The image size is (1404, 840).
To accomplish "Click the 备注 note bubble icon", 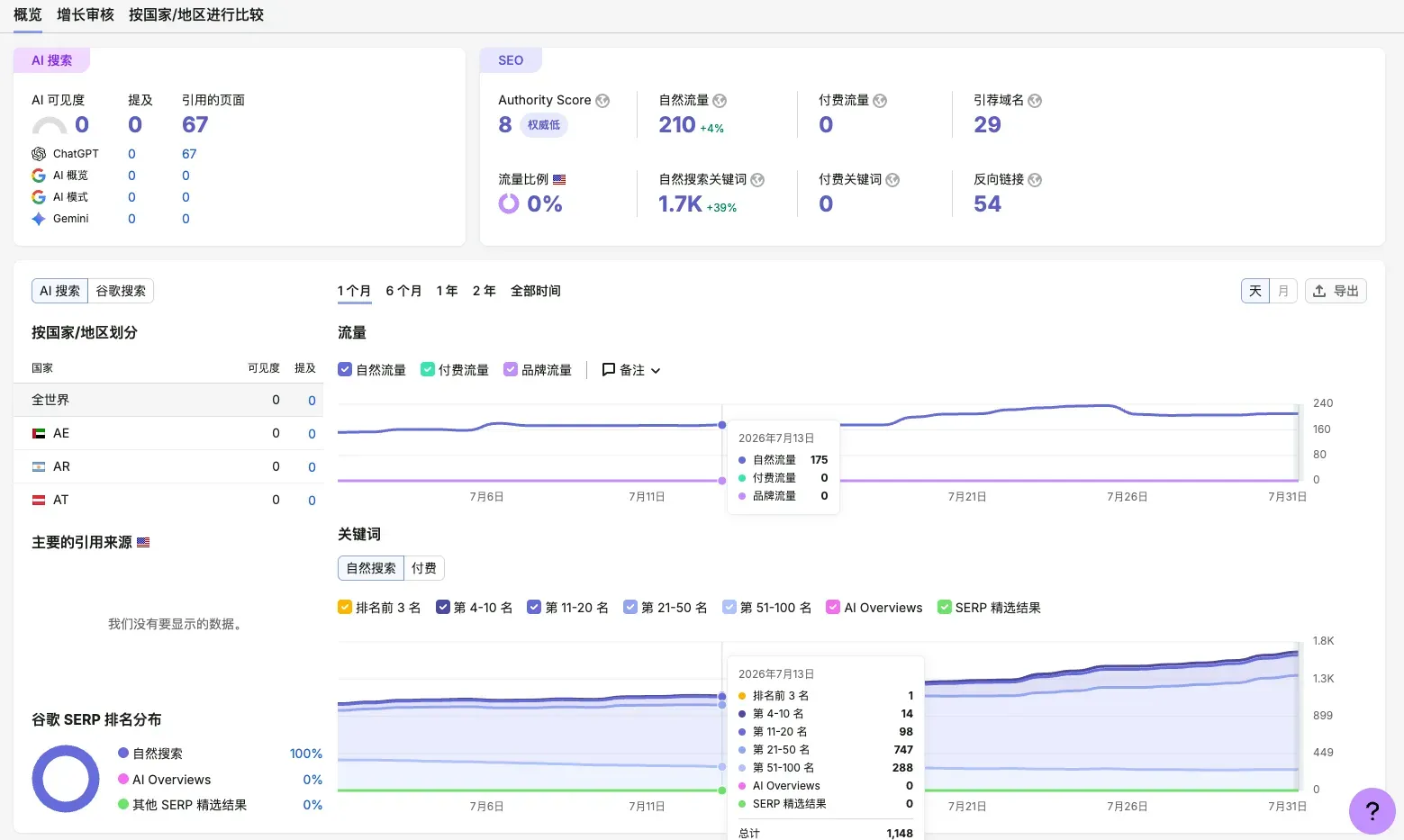I will click(x=609, y=369).
